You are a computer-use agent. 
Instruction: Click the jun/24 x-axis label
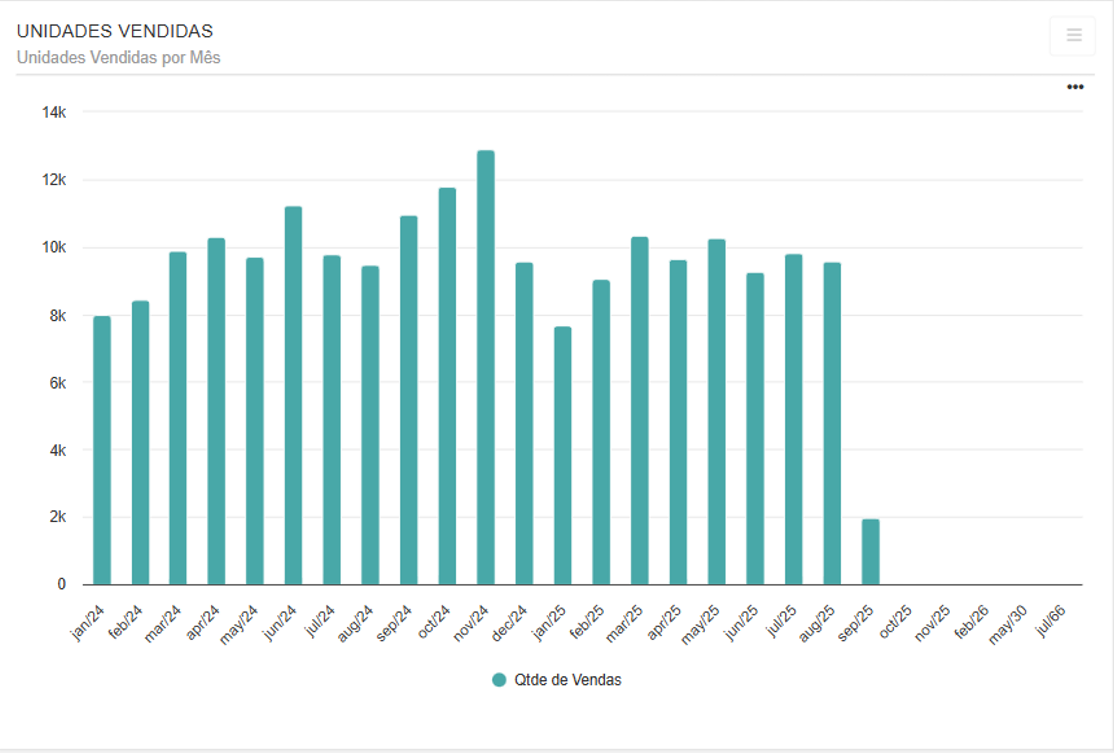279,622
